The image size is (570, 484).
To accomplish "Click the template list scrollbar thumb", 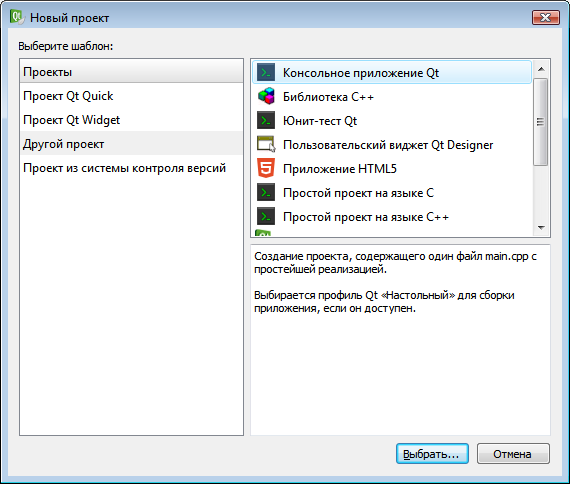I will [x=541, y=122].
